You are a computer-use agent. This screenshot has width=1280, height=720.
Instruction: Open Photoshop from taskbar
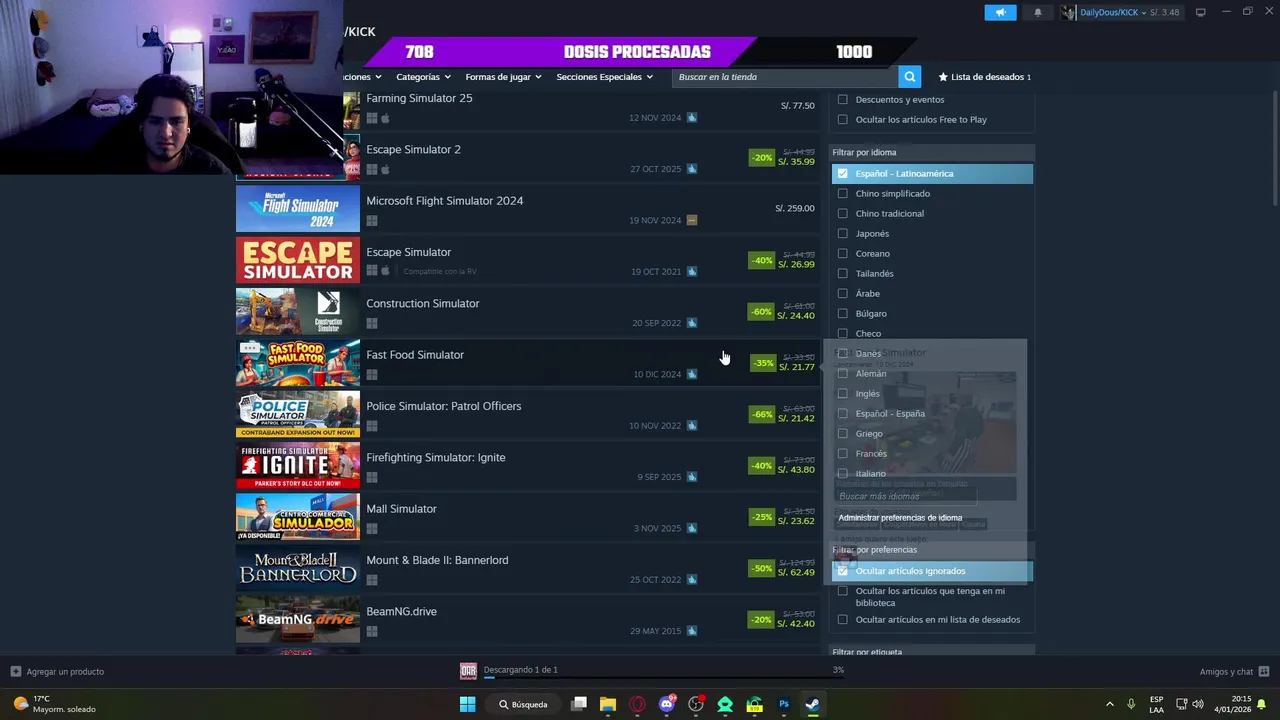(784, 704)
